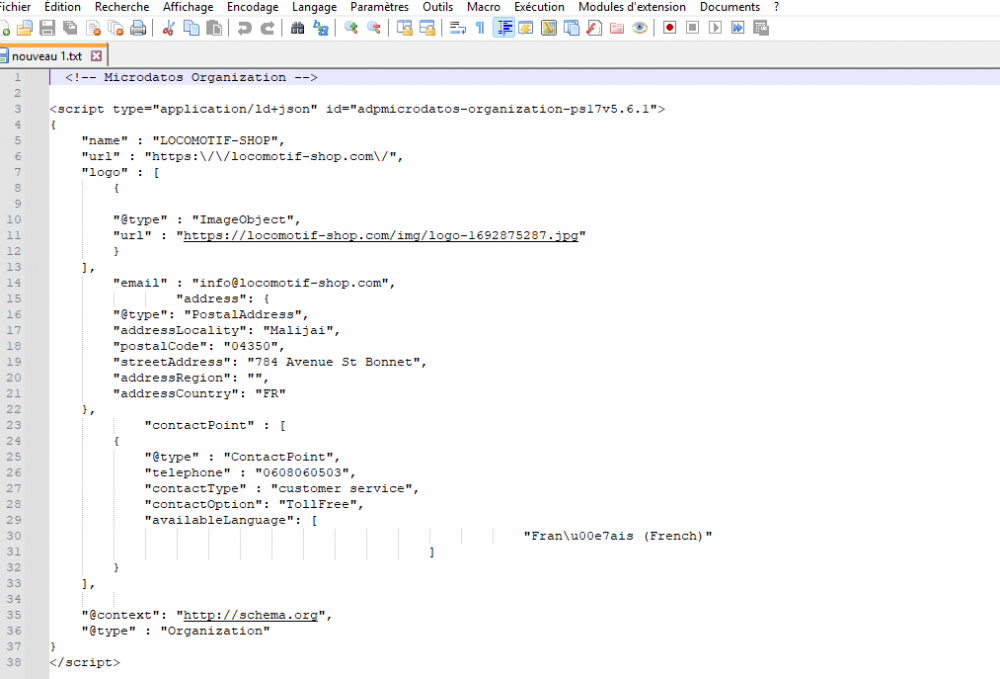Open the user-defined language icon
Image resolution: width=1000 pixels, height=679 pixels.
pos(526,28)
